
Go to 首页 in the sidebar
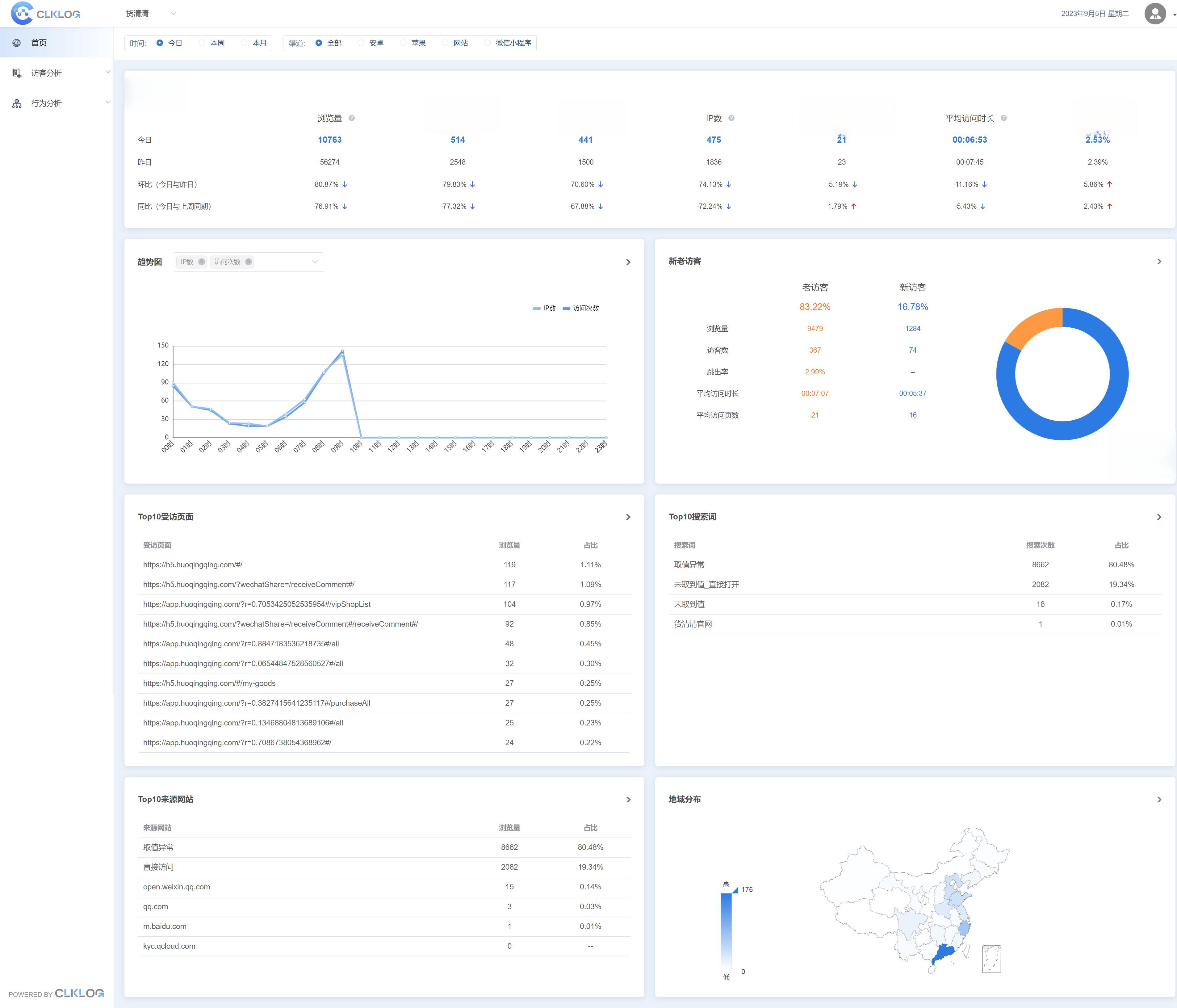pos(39,43)
